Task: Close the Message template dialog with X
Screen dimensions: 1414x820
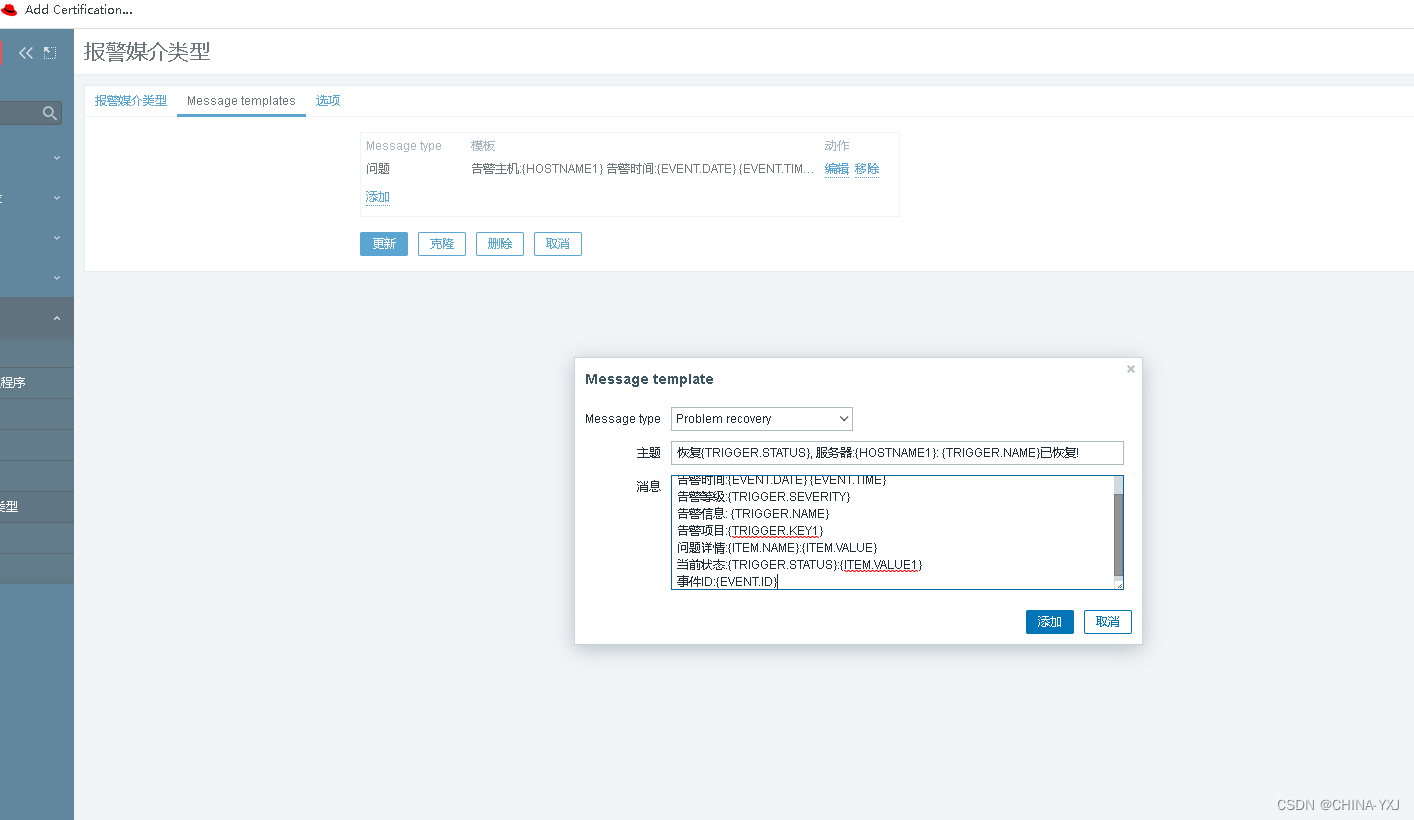Action: (1131, 369)
